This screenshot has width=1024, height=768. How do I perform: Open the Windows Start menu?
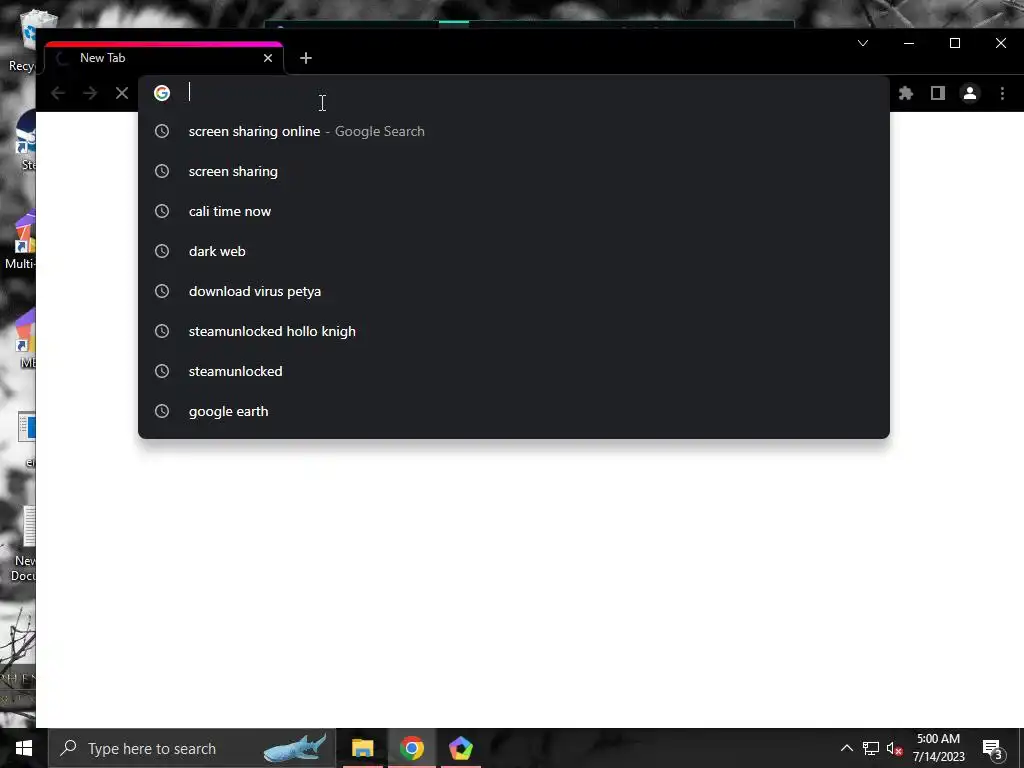[x=24, y=748]
